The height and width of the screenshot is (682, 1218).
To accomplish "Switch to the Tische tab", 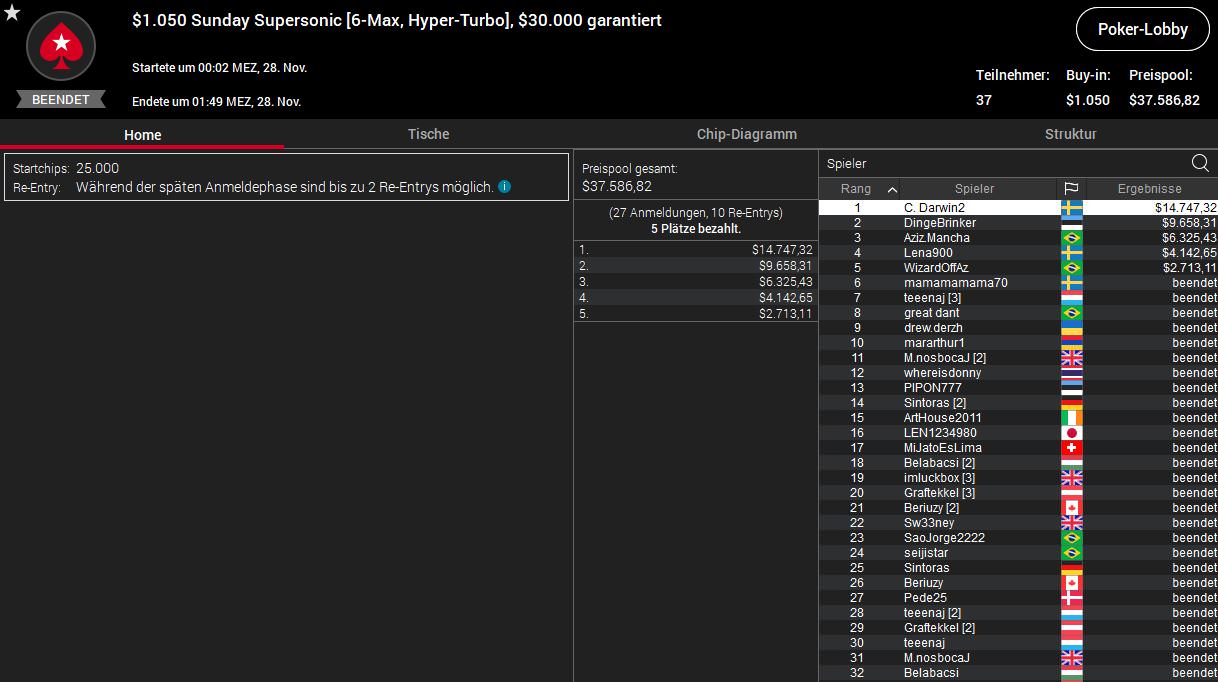I will (x=428, y=134).
